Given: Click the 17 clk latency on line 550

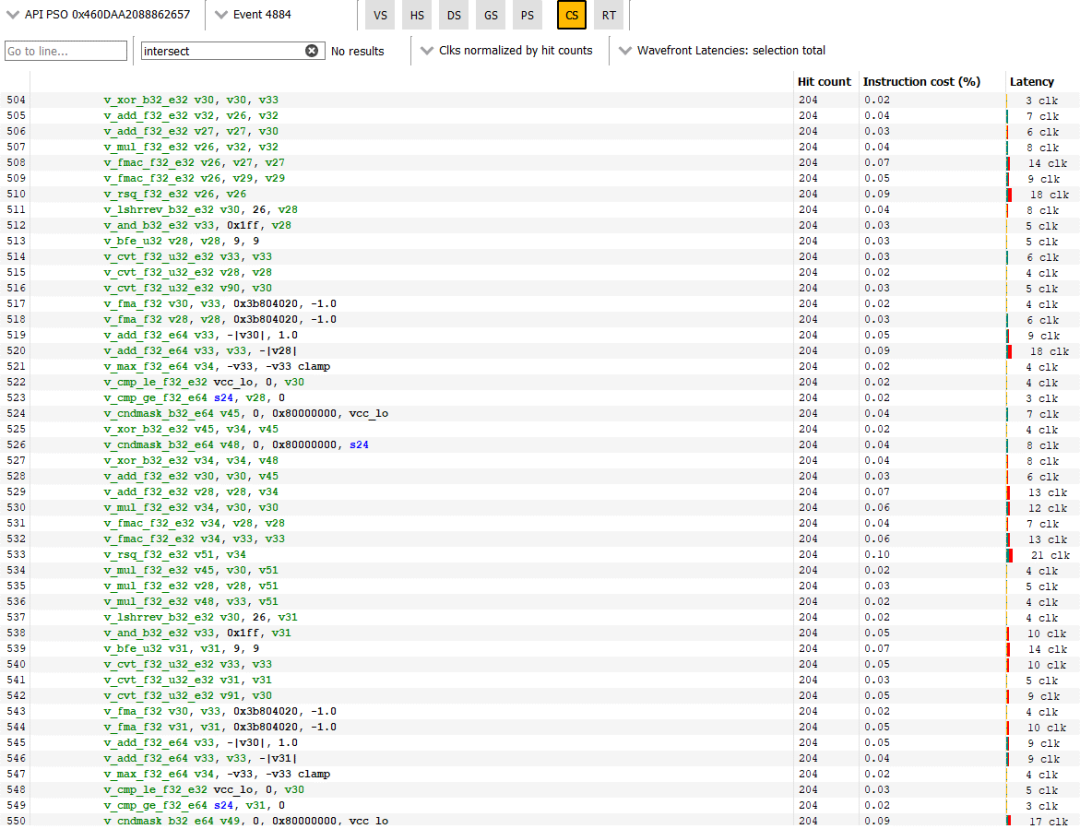Looking at the screenshot, I should [x=1048, y=821].
